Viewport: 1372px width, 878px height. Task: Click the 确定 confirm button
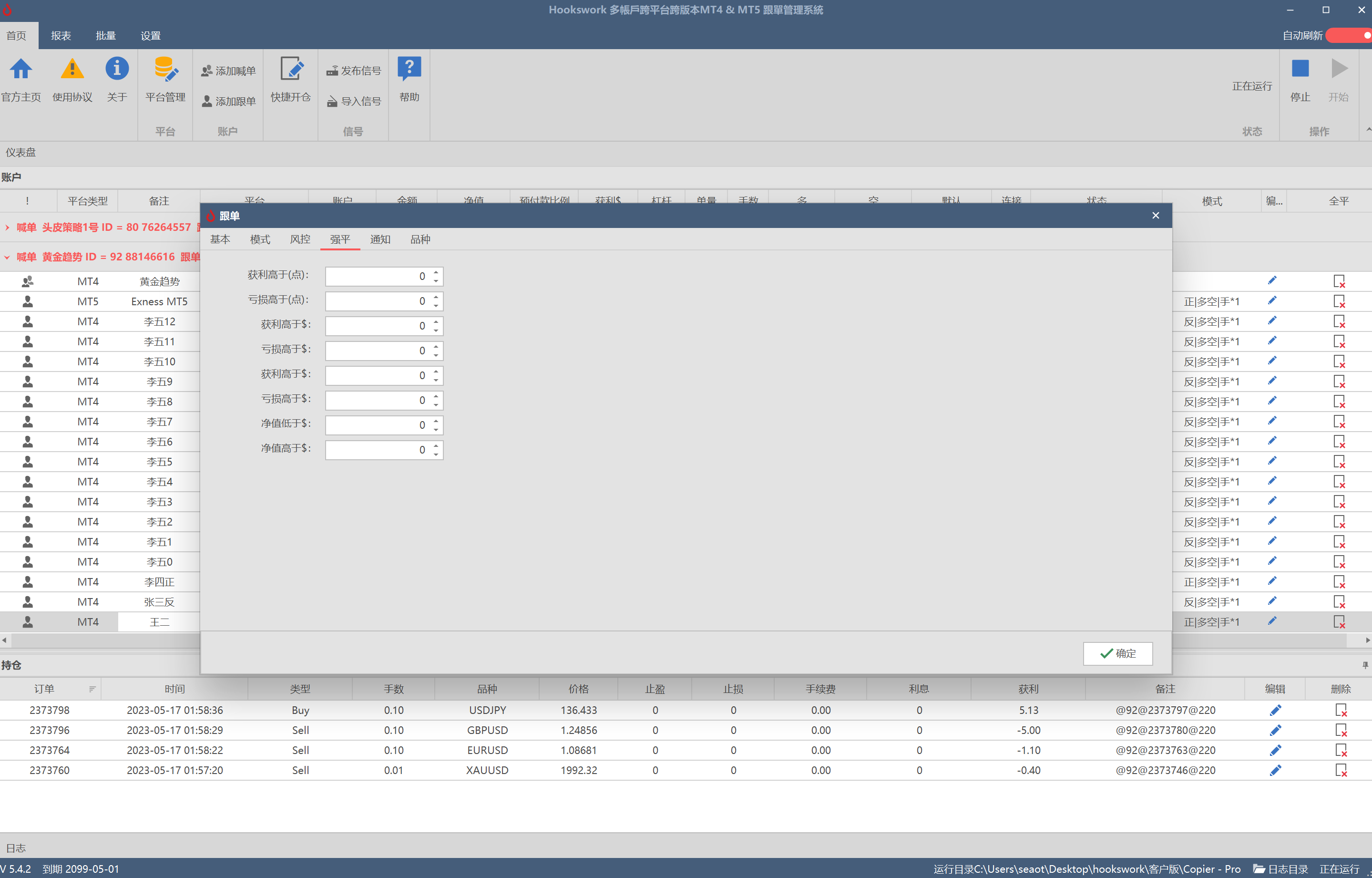point(1117,653)
